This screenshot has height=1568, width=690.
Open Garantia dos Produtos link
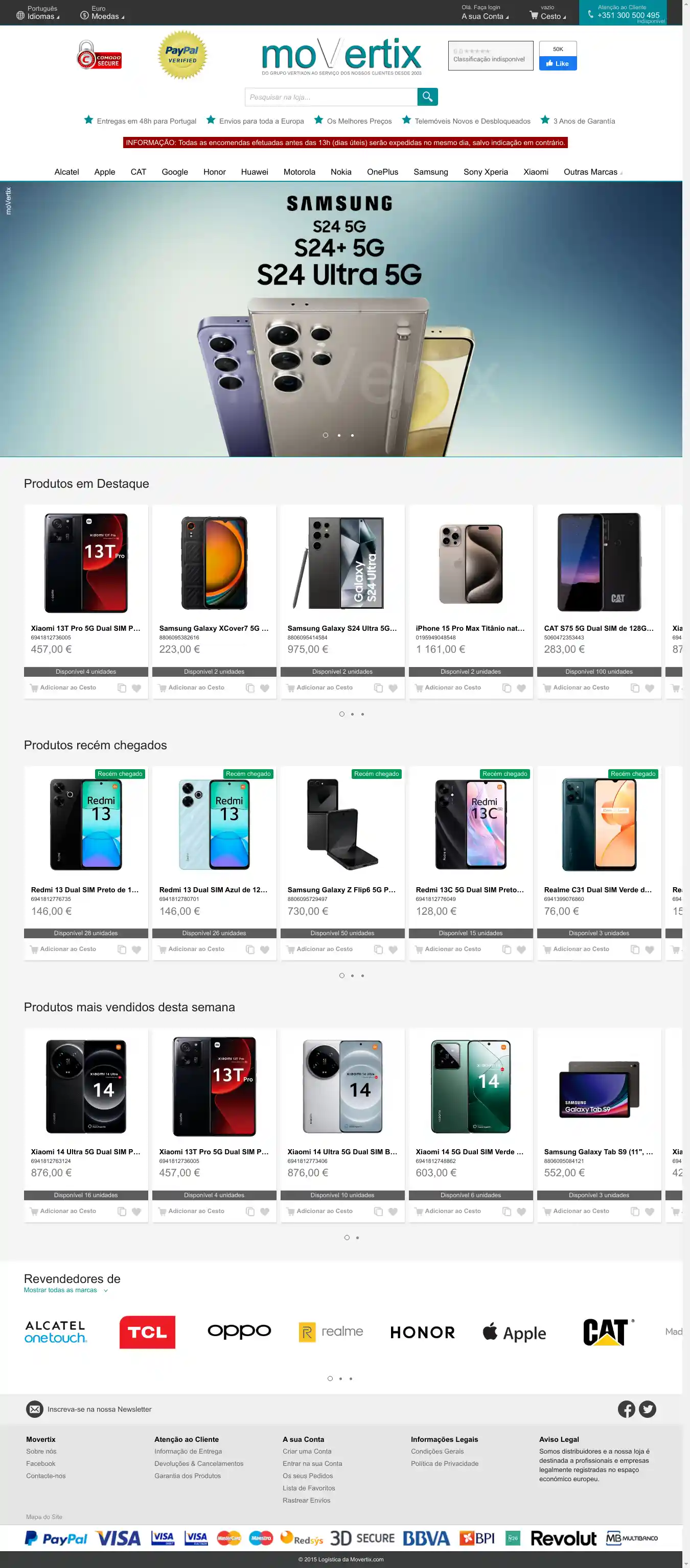pos(188,1476)
